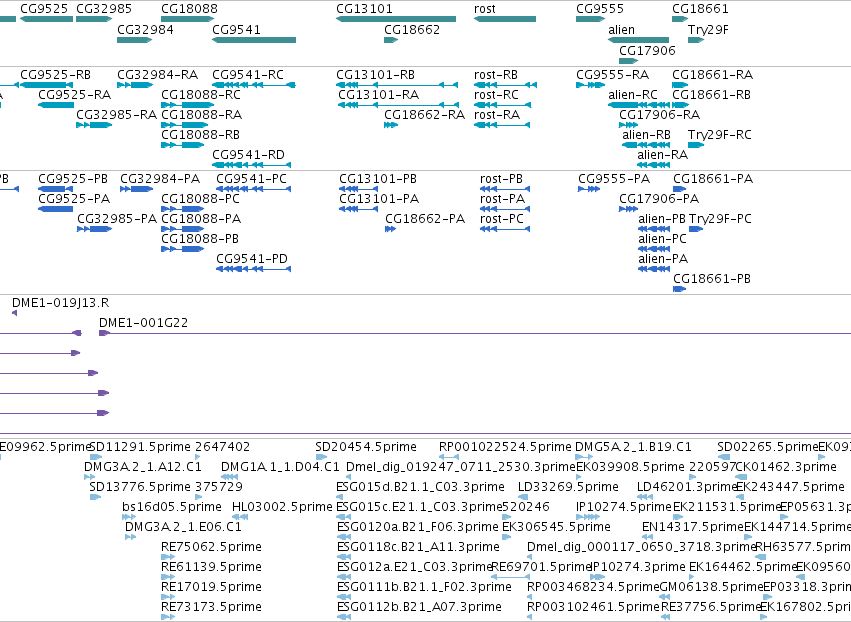Select the rost gene annotation bar

(x=505, y=19)
